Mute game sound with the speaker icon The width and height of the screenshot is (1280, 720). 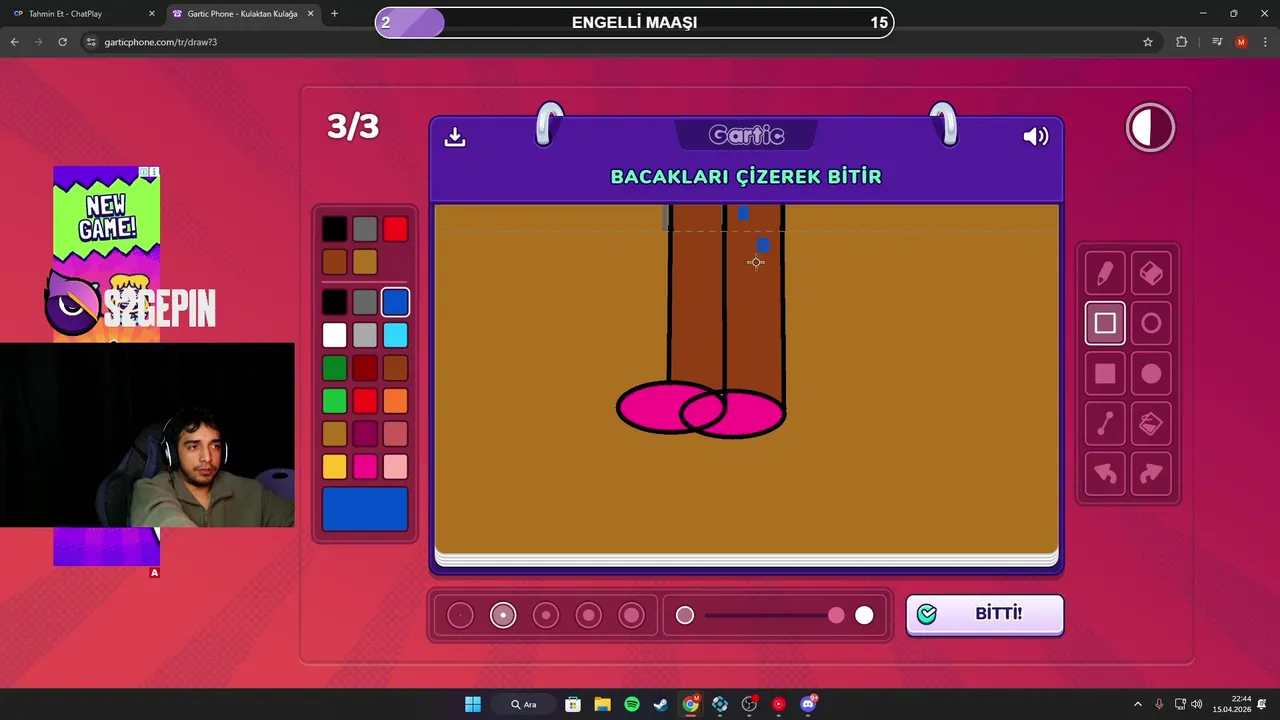click(1036, 137)
